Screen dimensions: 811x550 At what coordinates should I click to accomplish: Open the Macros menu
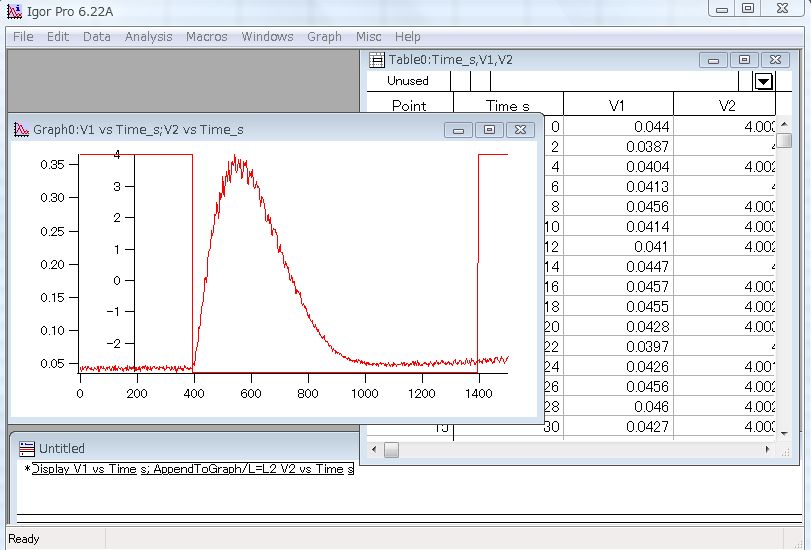206,37
